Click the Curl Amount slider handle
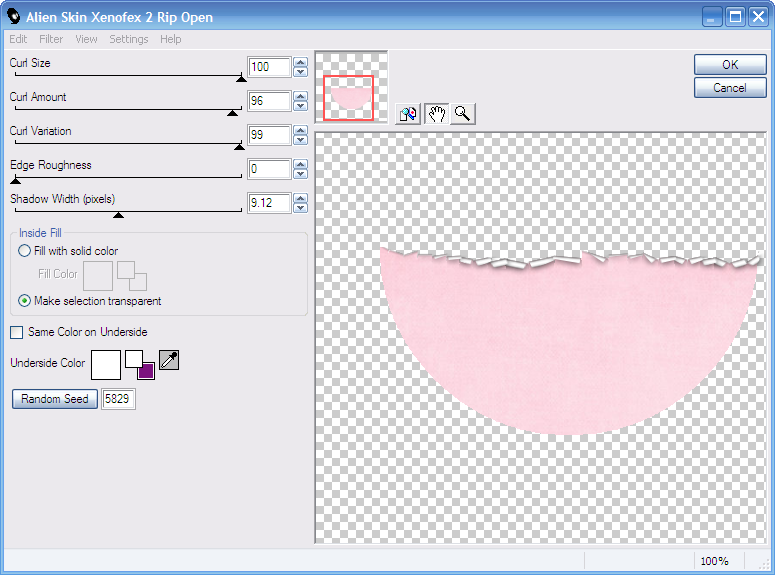The height and width of the screenshot is (575, 775). pyautogui.click(x=232, y=112)
